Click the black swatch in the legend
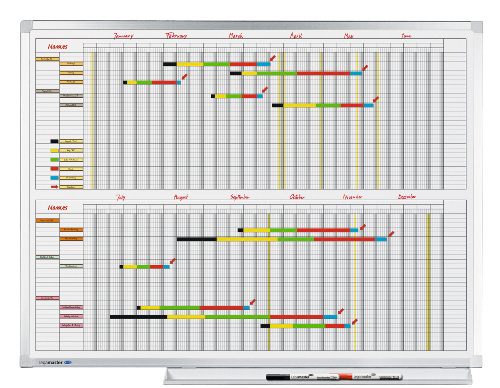 54,141
